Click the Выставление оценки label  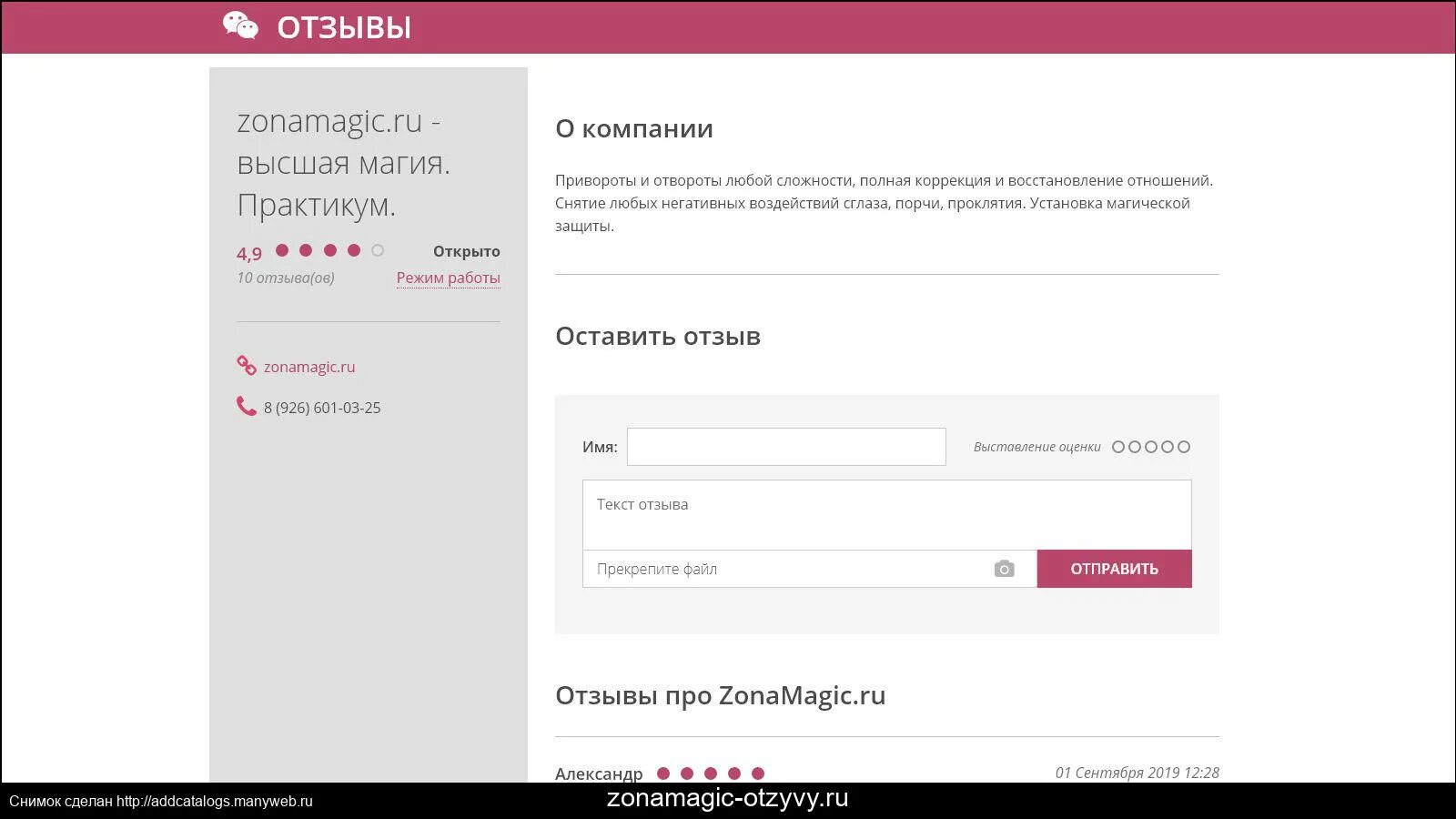click(x=1036, y=447)
